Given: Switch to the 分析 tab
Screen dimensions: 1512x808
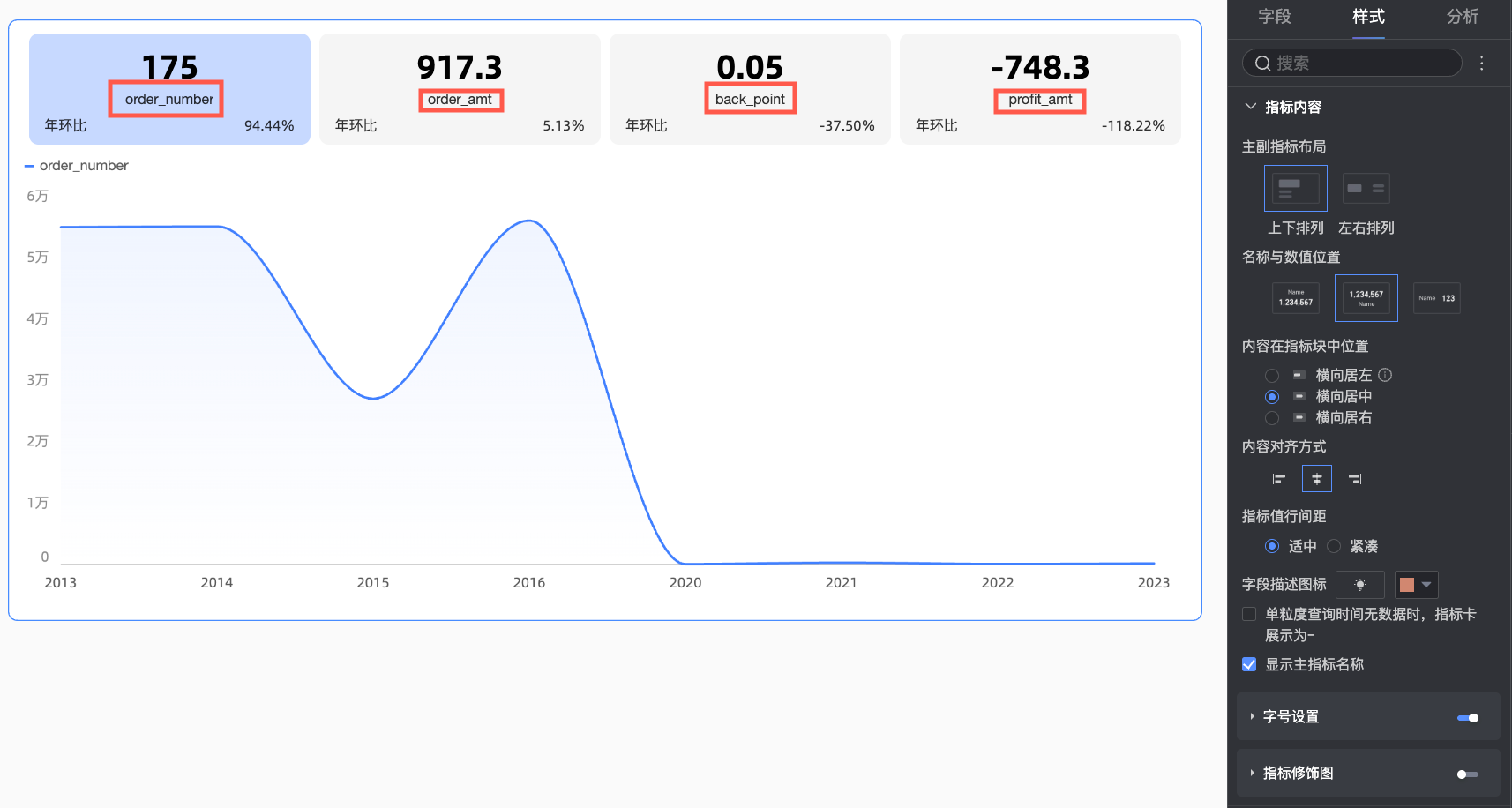Looking at the screenshot, I should tap(1463, 17).
